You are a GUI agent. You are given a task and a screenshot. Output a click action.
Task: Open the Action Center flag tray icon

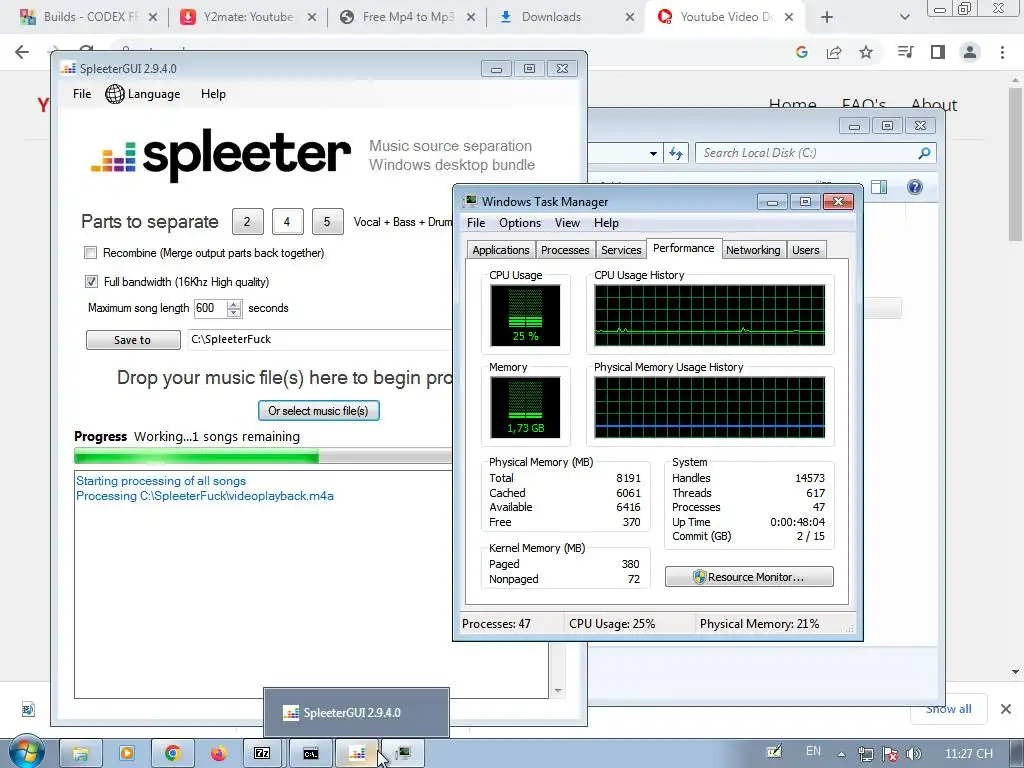point(889,754)
